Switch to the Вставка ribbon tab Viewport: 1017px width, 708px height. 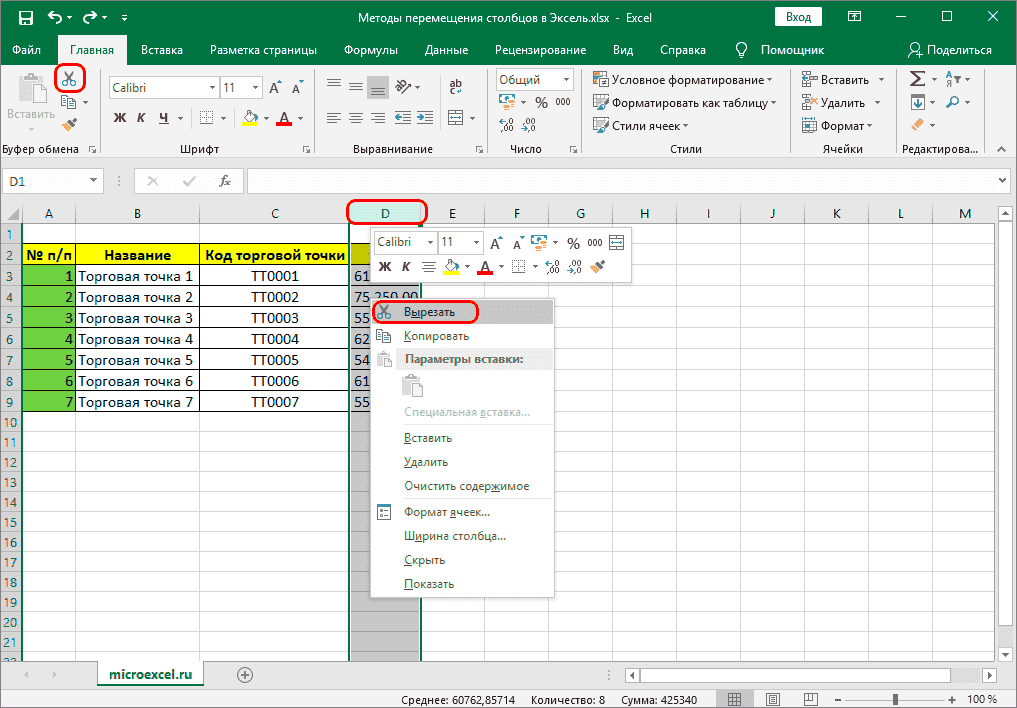pos(162,49)
